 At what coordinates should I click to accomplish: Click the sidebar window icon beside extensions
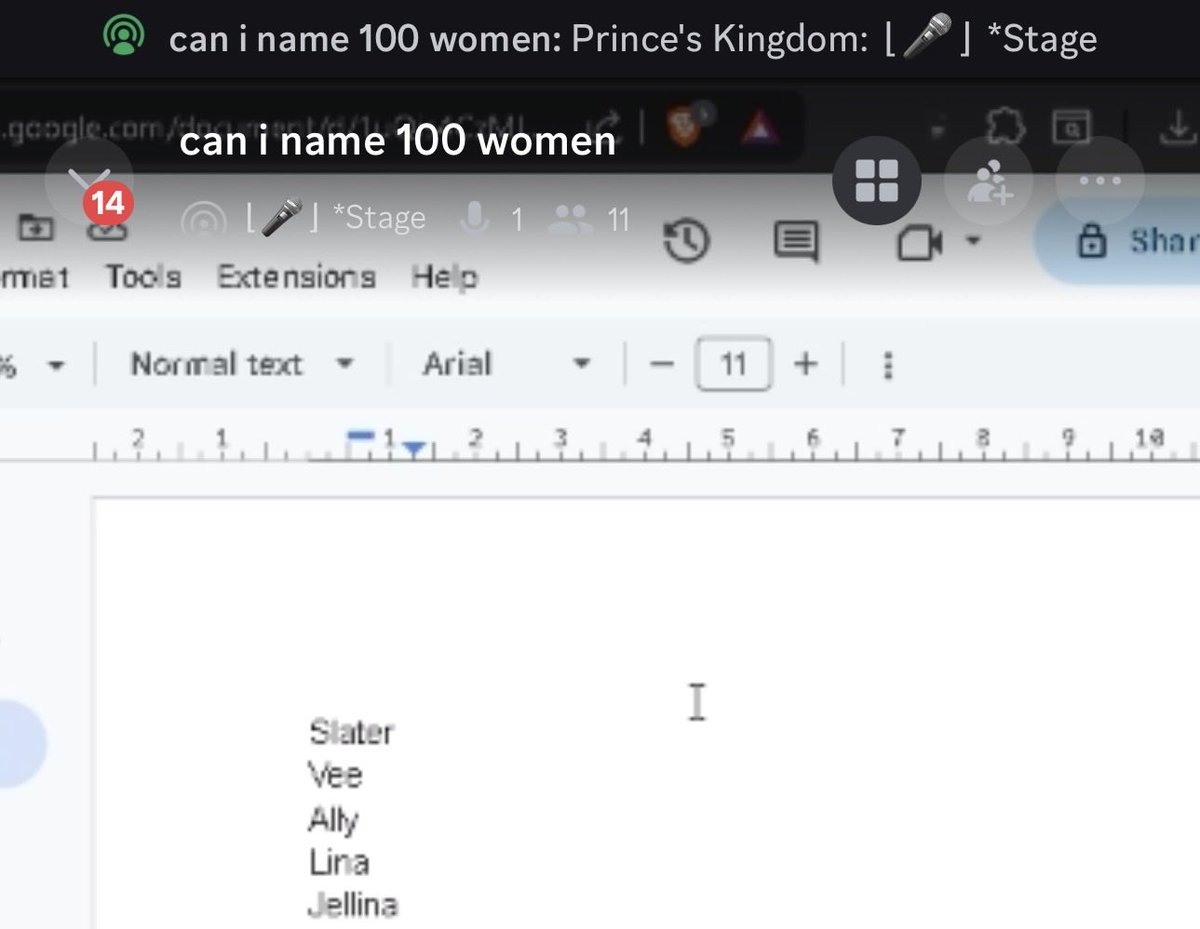tap(1071, 127)
